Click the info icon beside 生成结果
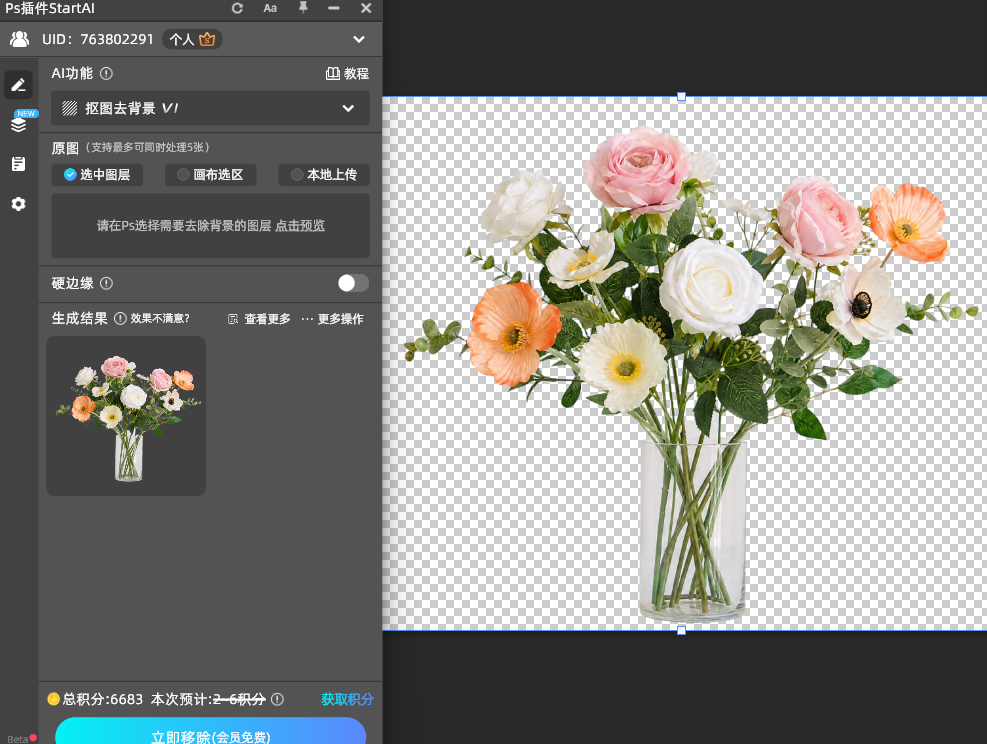This screenshot has width=987, height=744. click(120, 318)
